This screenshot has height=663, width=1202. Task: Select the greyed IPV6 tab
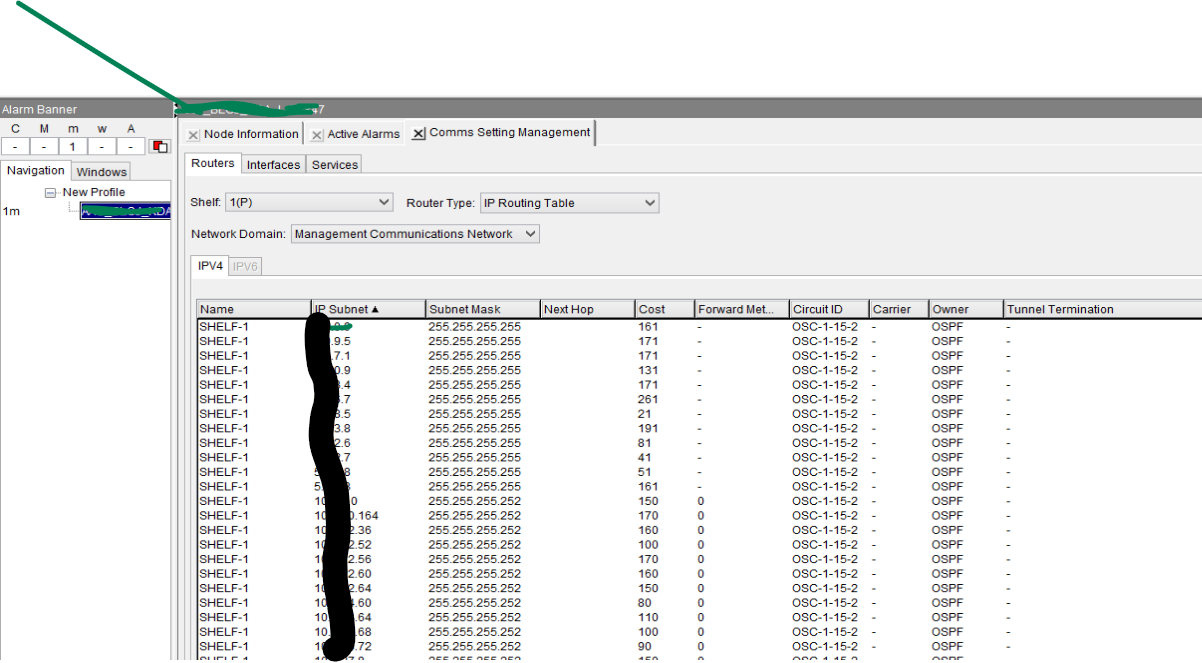pyautogui.click(x=246, y=267)
